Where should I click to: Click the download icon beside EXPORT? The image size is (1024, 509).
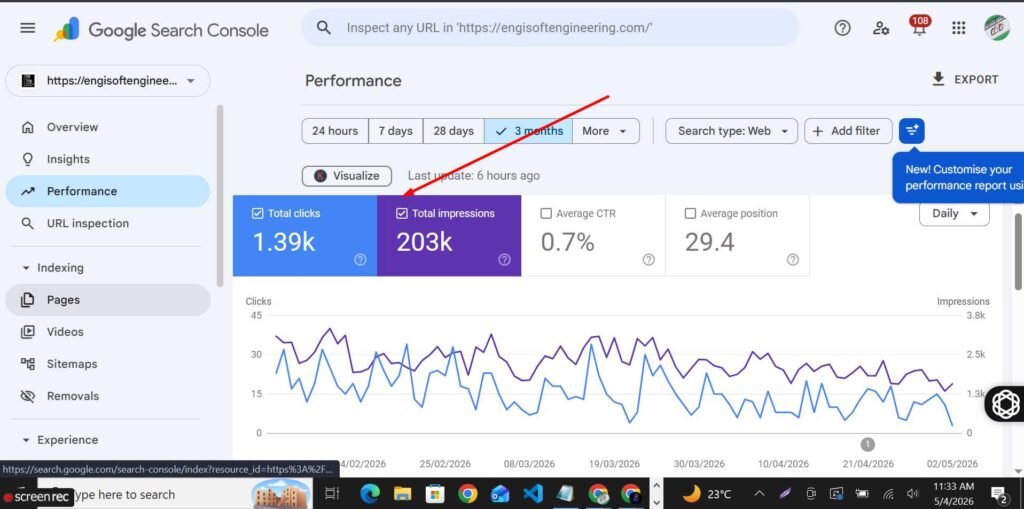938,79
